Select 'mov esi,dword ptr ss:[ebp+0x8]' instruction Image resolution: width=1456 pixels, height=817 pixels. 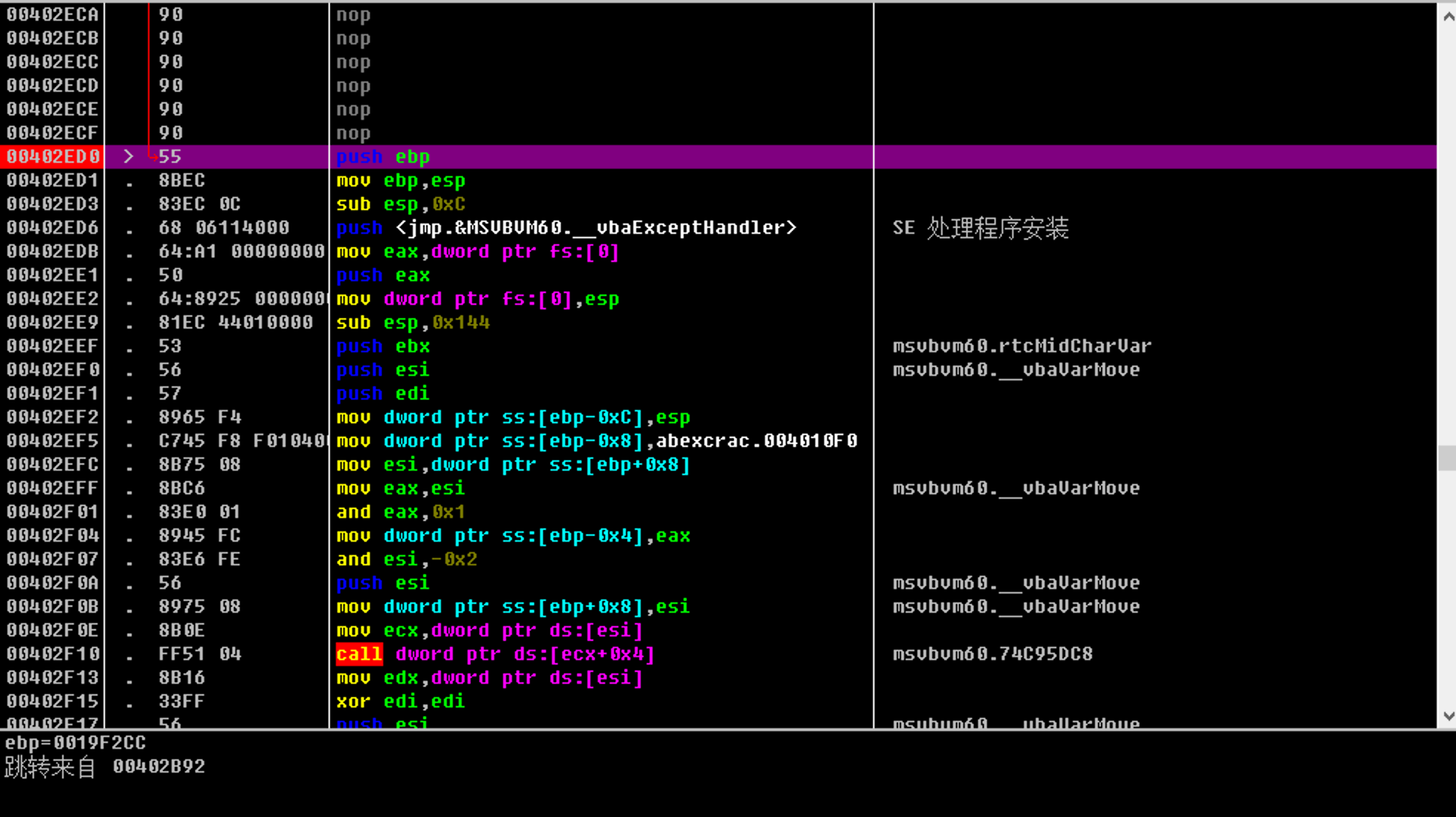point(513,465)
